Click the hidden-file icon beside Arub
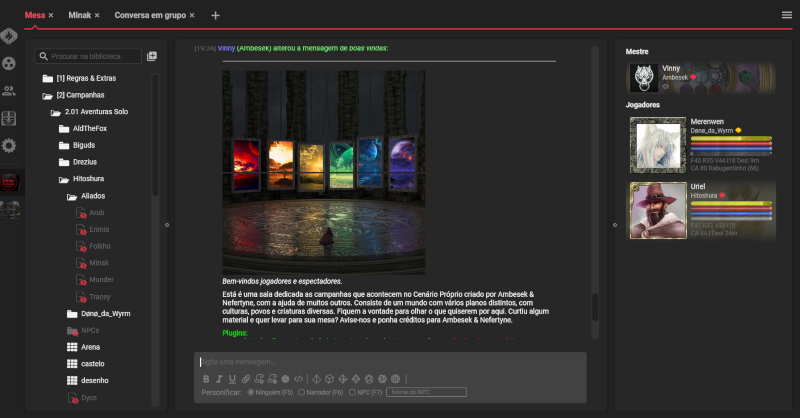The height and width of the screenshot is (418, 800). [81, 213]
